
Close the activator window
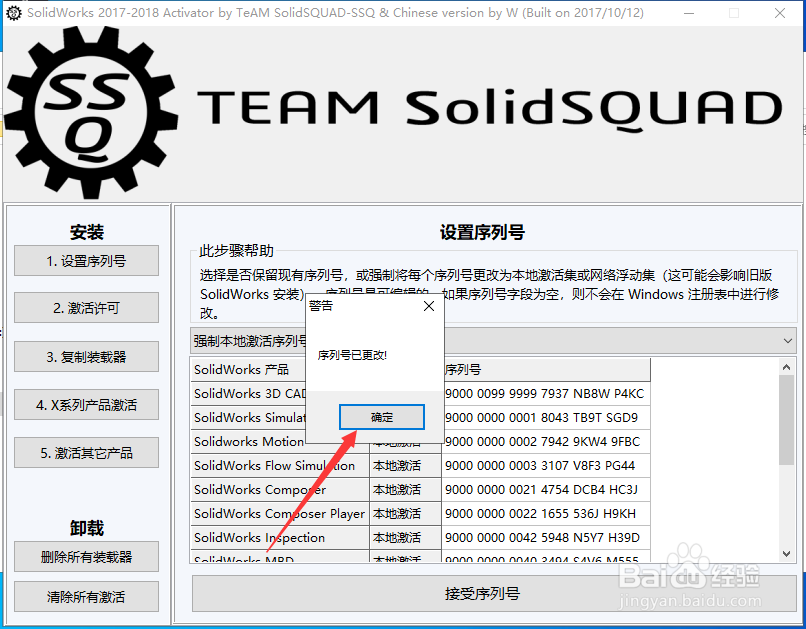pyautogui.click(x=780, y=13)
